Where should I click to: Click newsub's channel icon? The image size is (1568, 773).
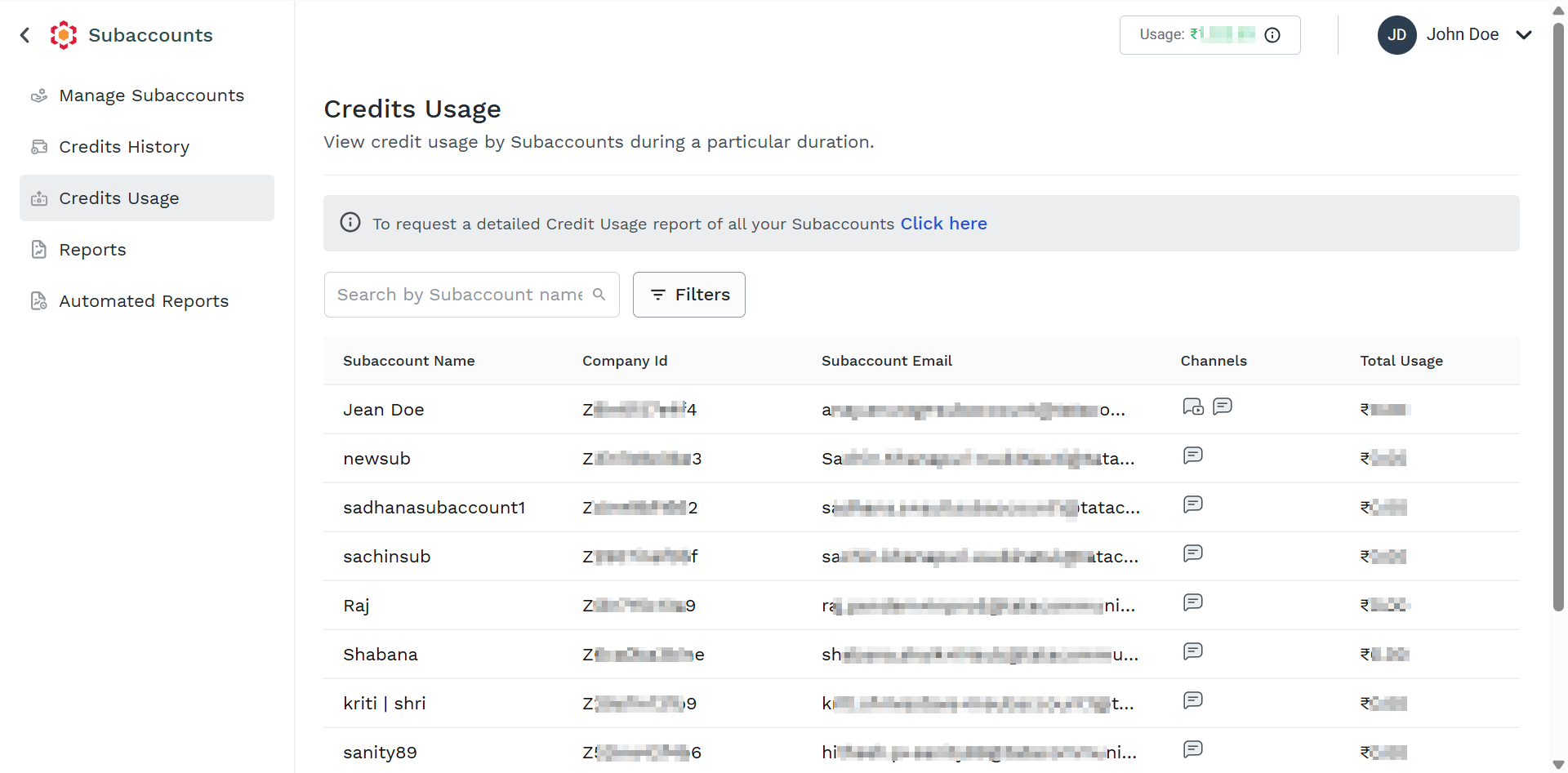pos(1193,455)
